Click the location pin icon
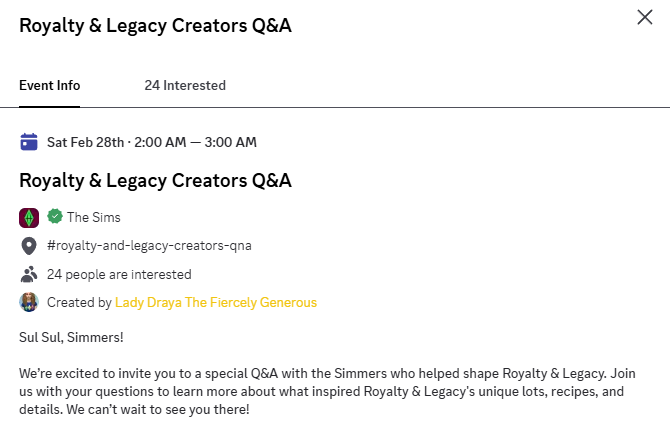 click(29, 246)
